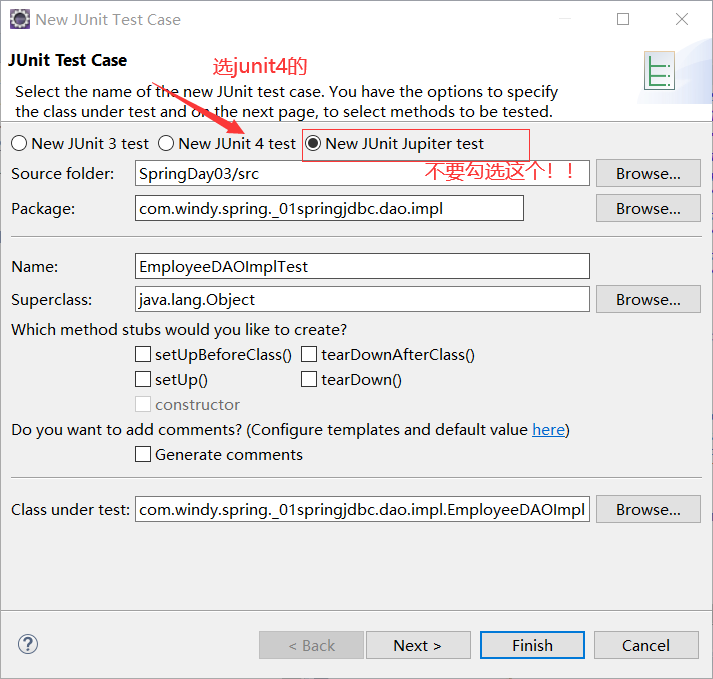The height and width of the screenshot is (679, 713).
Task: Browse for the Superclass
Action: 648,299
